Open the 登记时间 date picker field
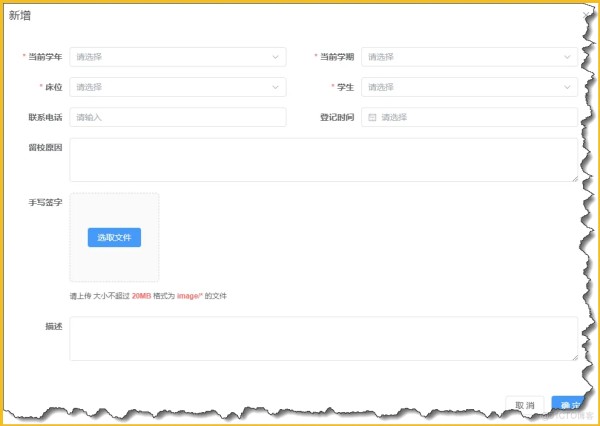Viewport: 600px width, 426px height. [x=469, y=118]
